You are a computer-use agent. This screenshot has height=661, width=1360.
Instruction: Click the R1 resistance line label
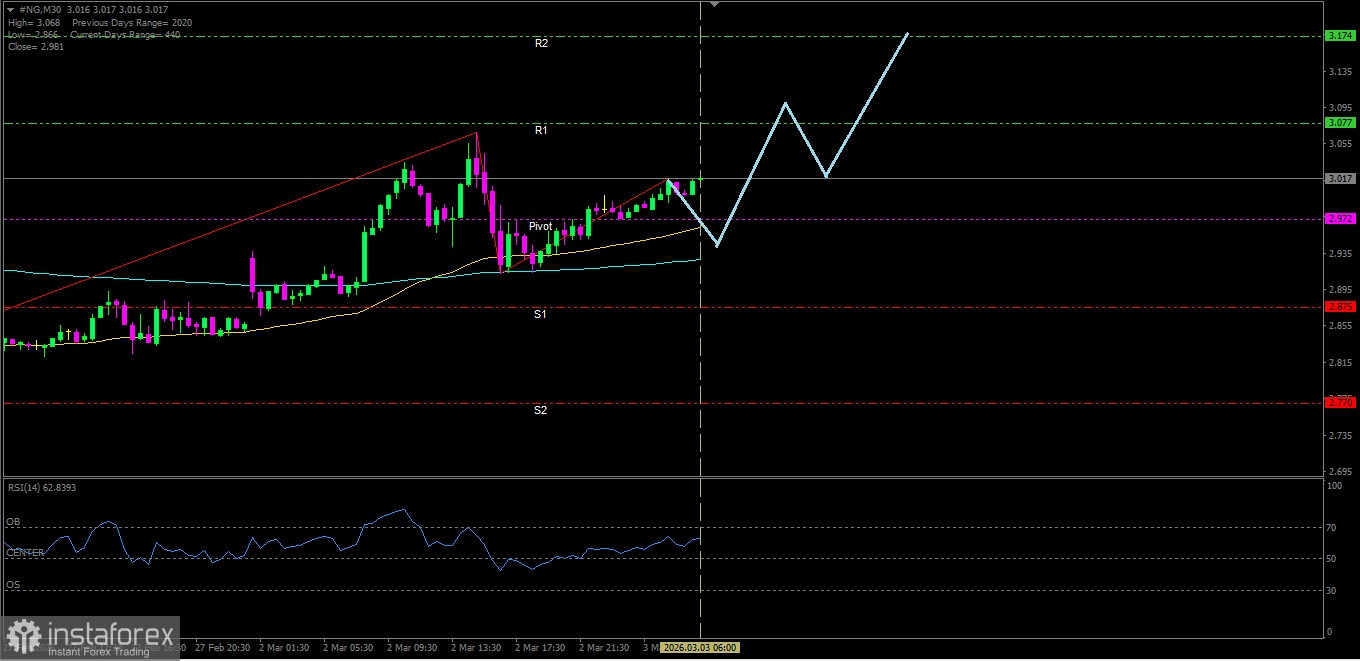click(541, 131)
